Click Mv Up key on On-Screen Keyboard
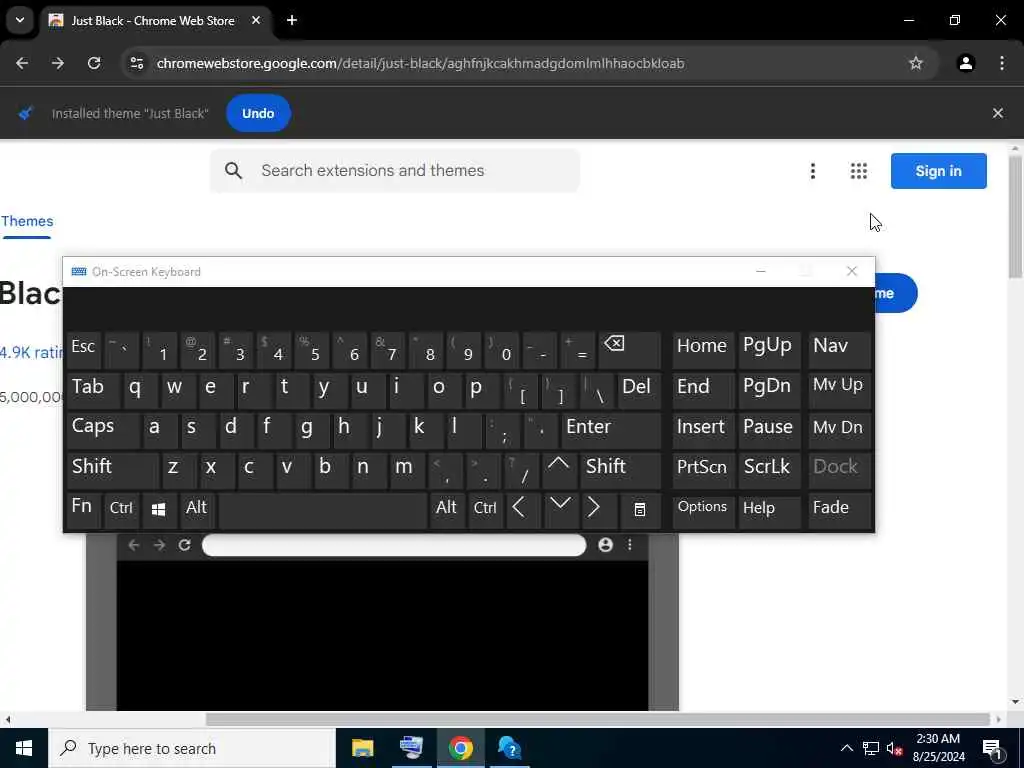 [839, 390]
